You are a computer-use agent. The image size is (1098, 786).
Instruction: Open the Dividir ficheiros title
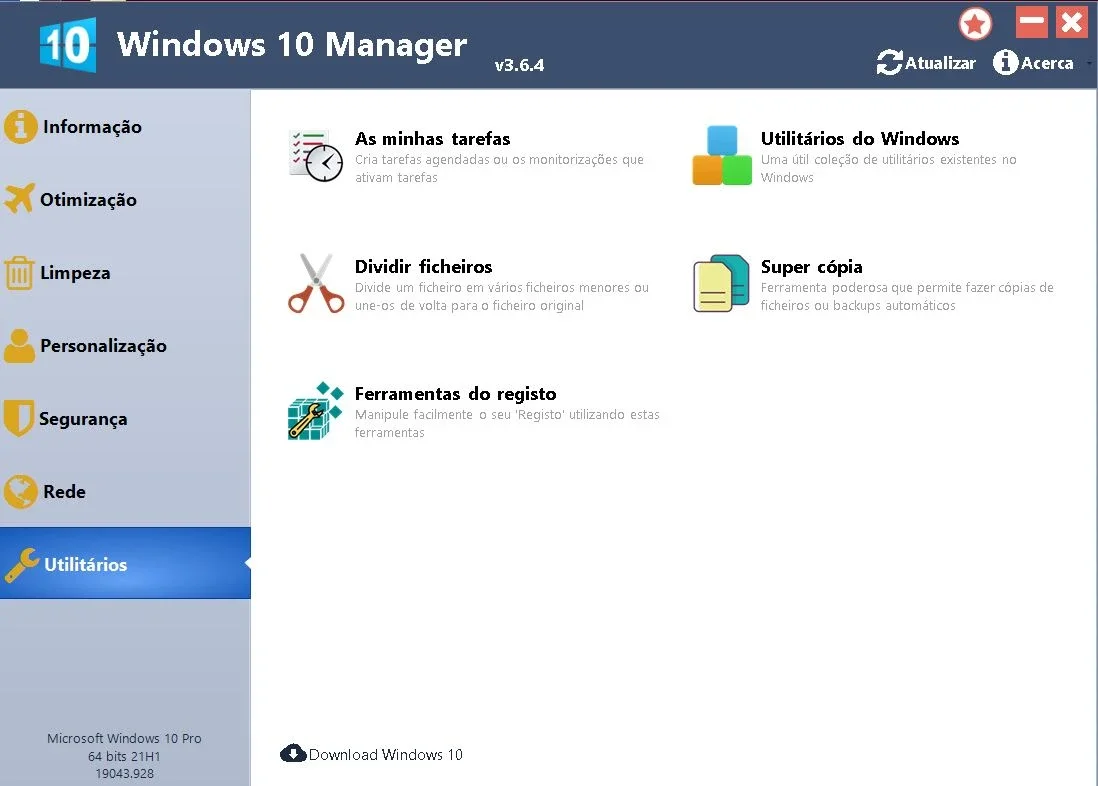pyautogui.click(x=423, y=266)
